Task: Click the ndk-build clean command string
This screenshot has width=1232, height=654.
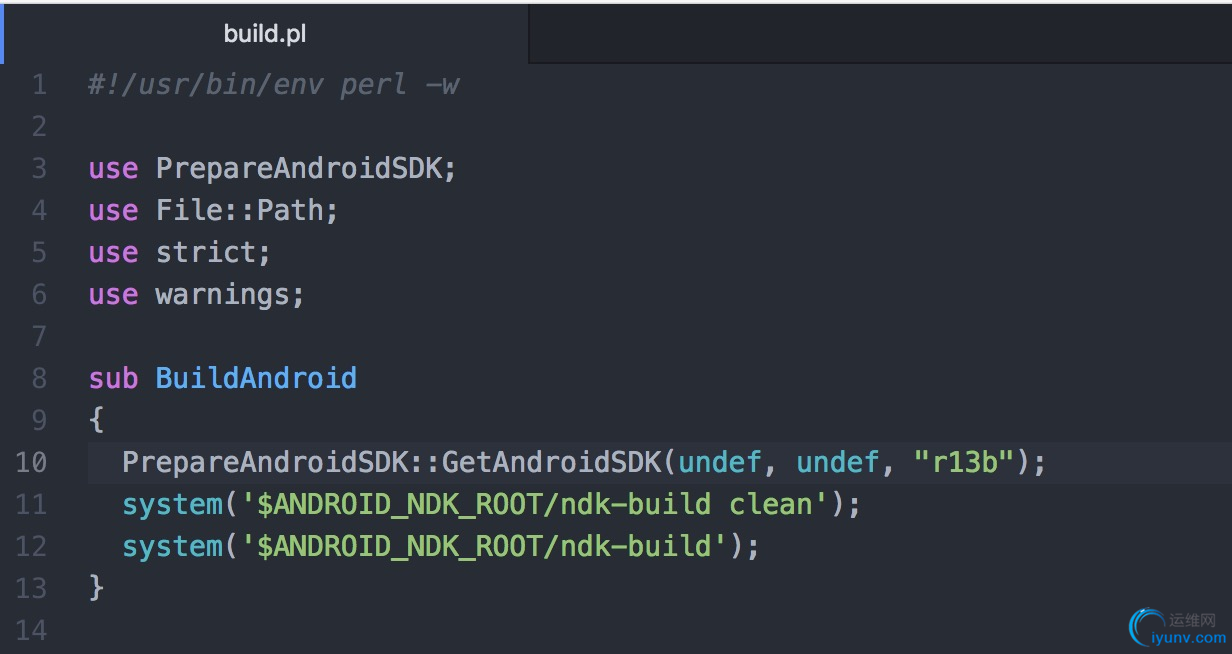Action: point(535,505)
